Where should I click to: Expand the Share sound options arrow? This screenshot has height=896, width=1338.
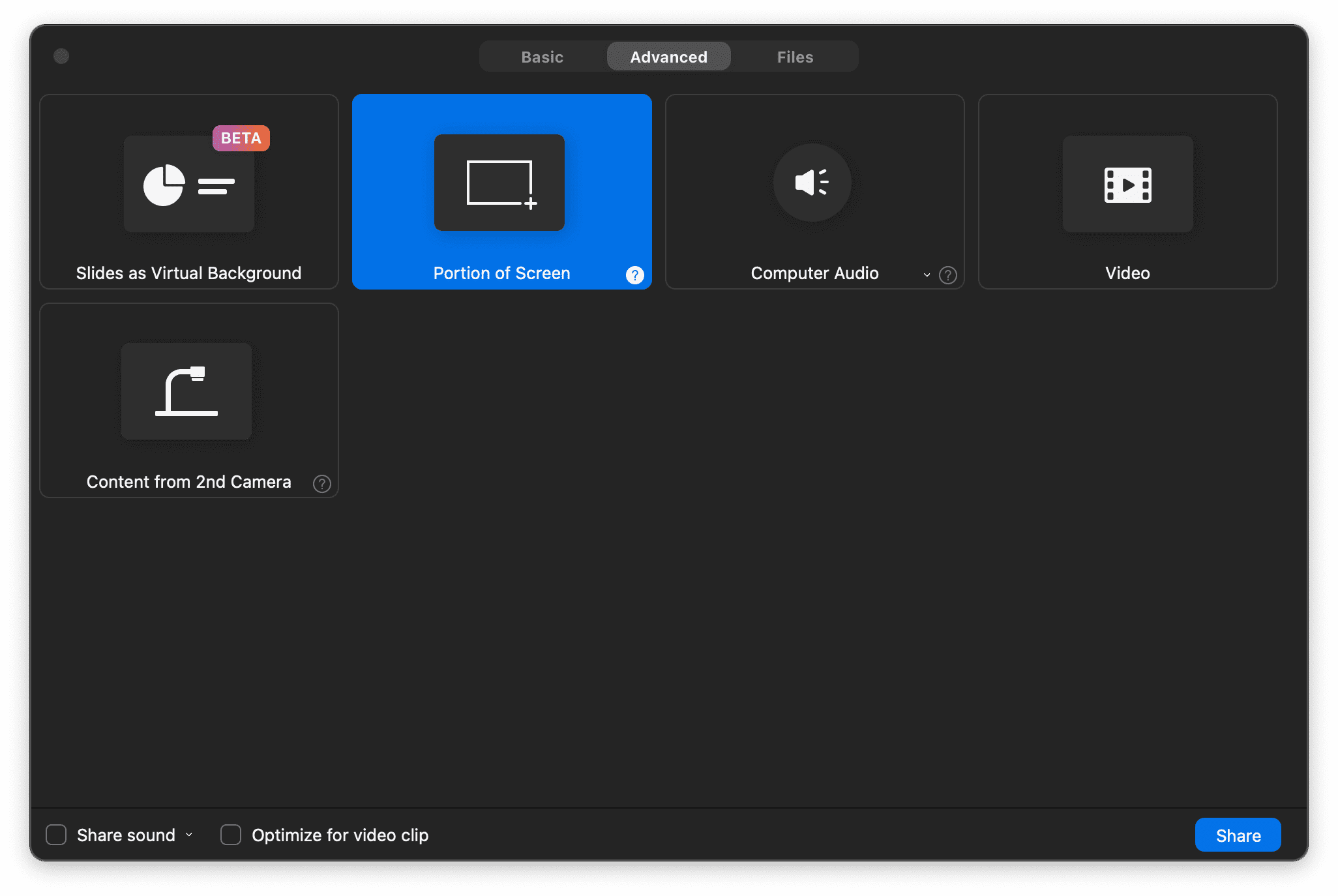click(189, 835)
